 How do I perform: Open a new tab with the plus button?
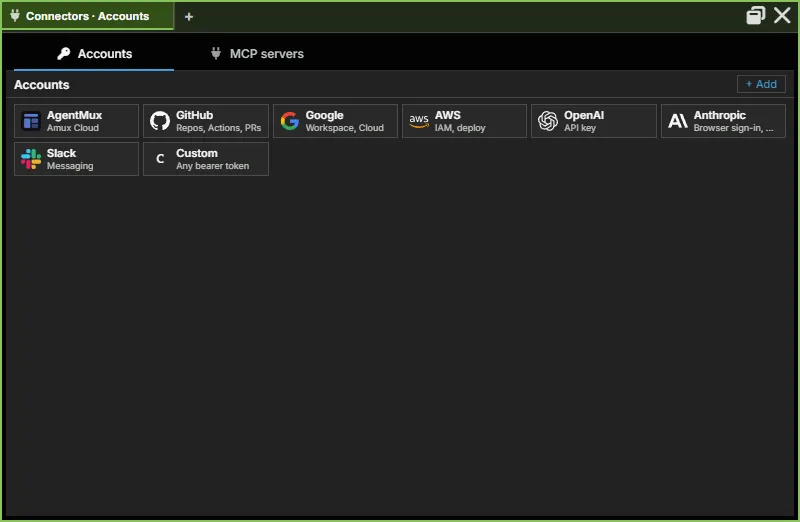coord(189,17)
